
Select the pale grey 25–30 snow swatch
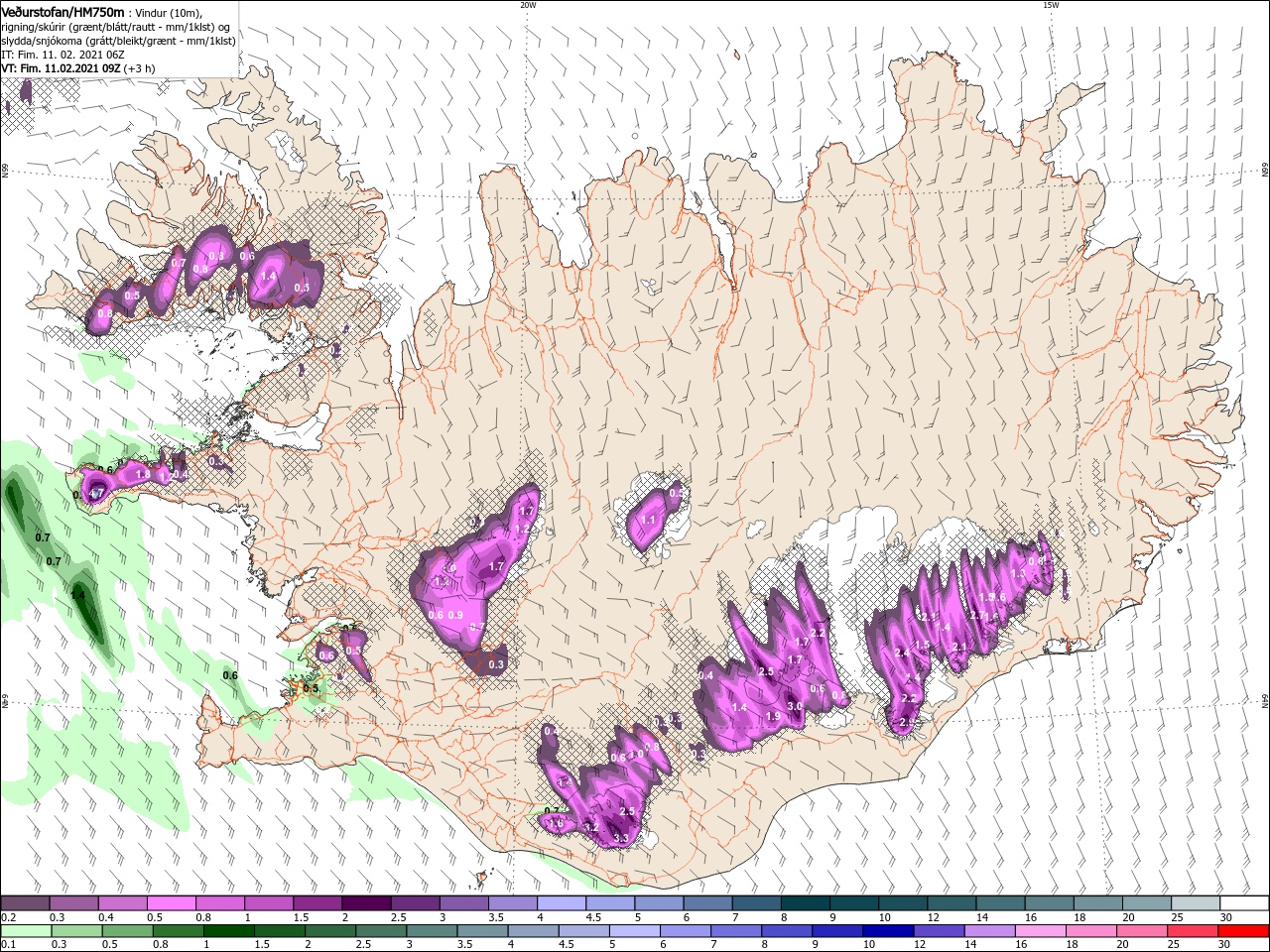click(1196, 903)
